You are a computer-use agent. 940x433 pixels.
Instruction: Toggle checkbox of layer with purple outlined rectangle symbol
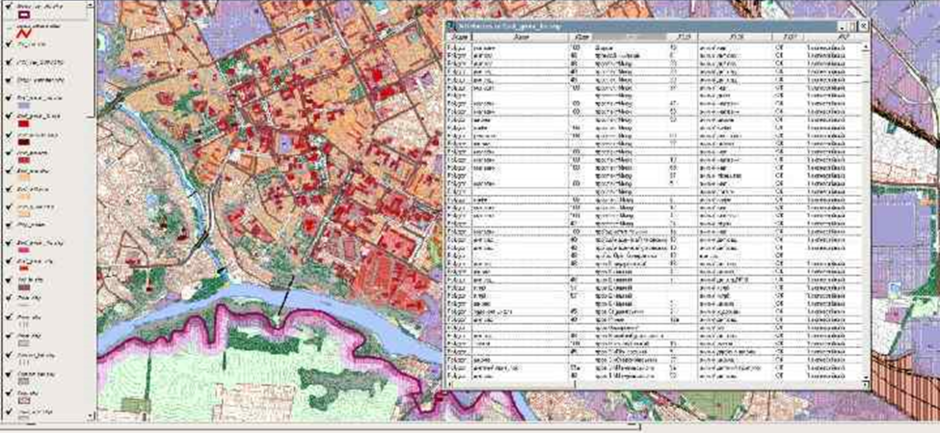pyautogui.click(x=9, y=5)
